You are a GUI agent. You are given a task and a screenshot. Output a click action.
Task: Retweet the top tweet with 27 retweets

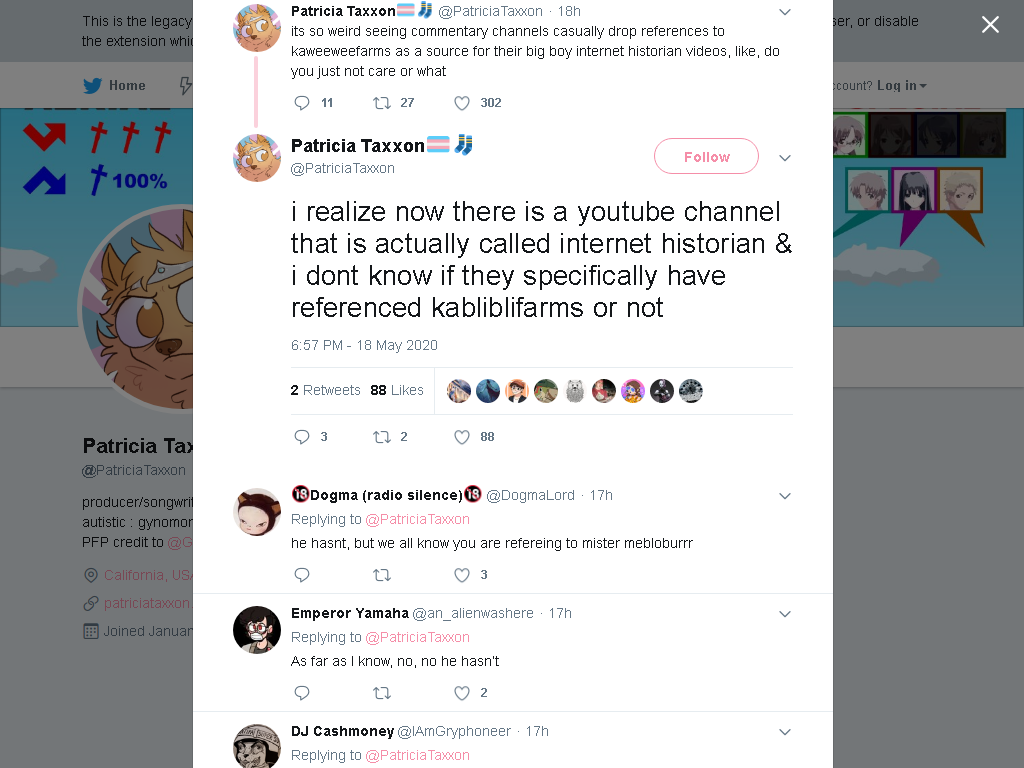point(382,103)
